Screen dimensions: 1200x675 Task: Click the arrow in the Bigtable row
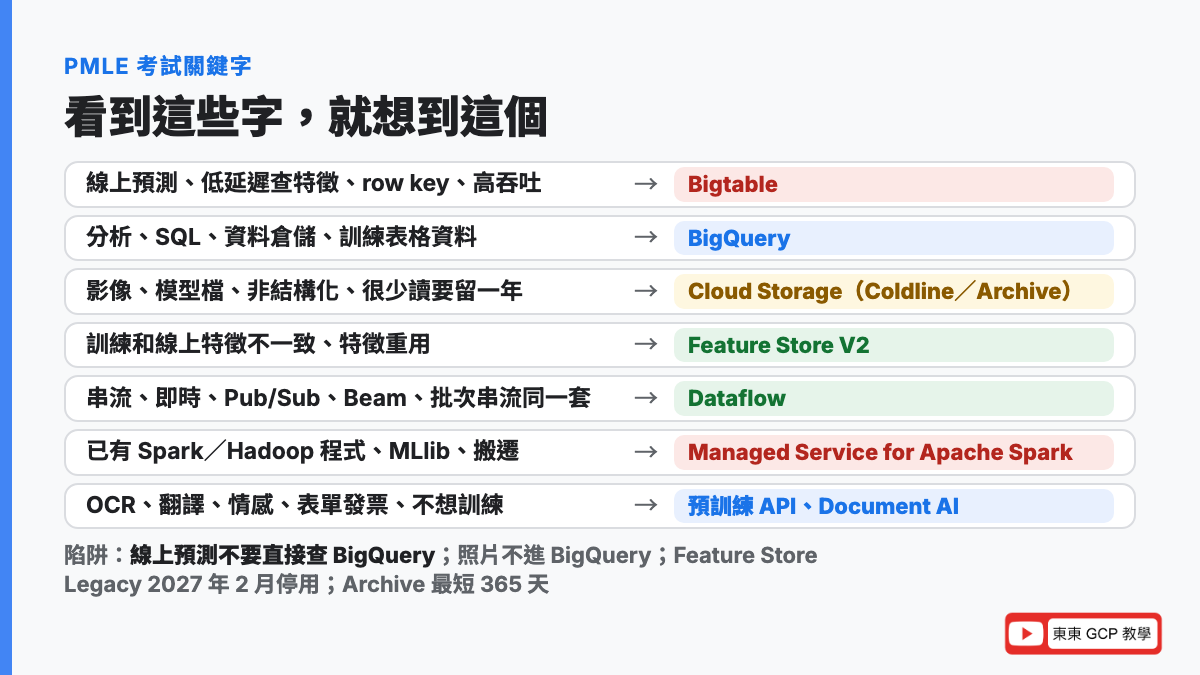[646, 184]
